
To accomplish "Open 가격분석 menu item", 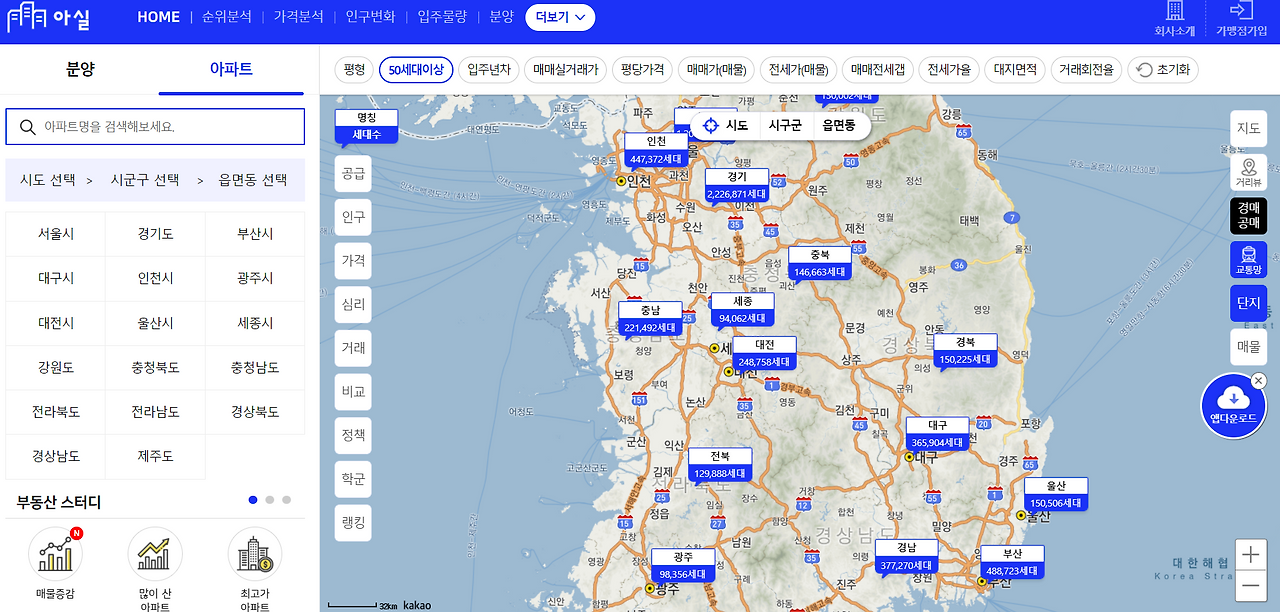I will [298, 17].
